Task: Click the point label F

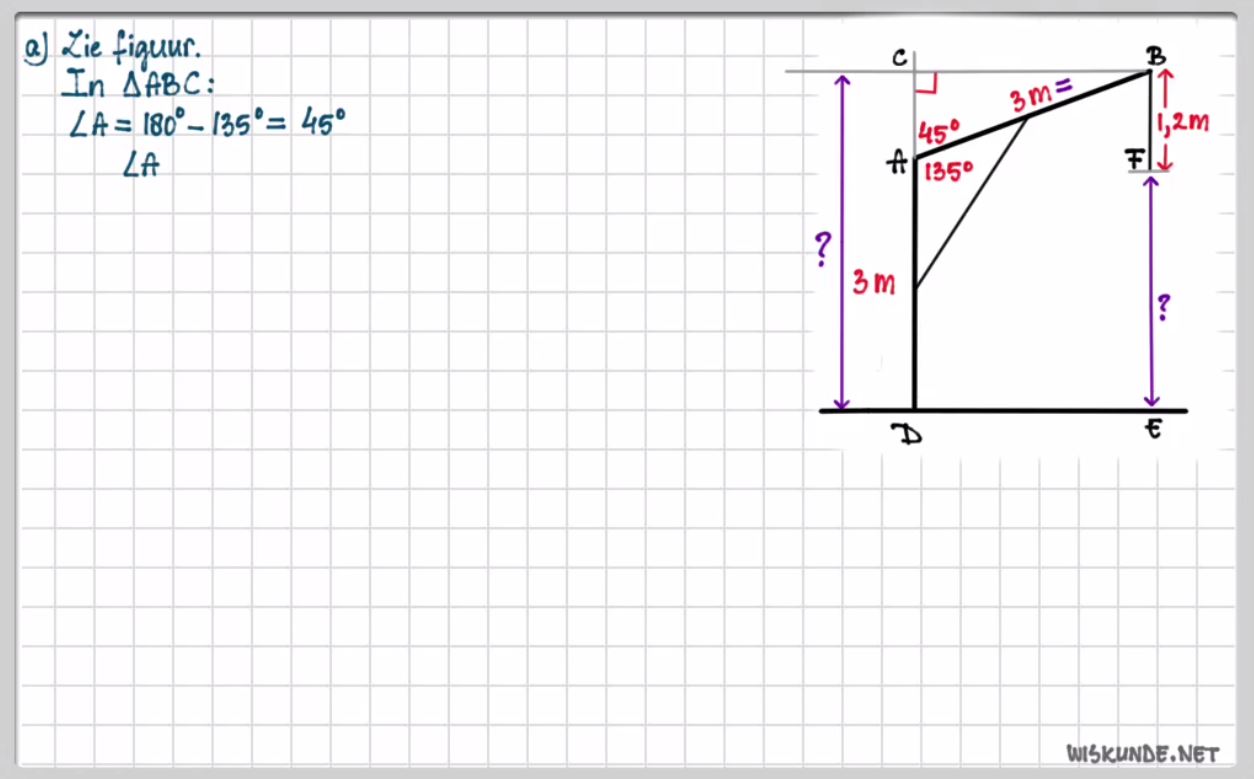Action: [1134, 160]
